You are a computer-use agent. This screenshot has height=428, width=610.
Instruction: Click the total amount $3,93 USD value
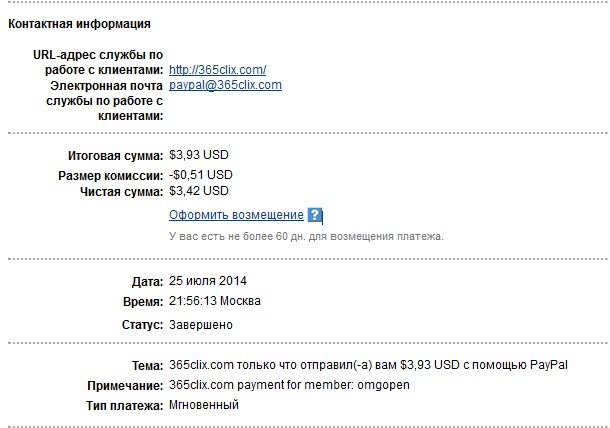click(199, 157)
